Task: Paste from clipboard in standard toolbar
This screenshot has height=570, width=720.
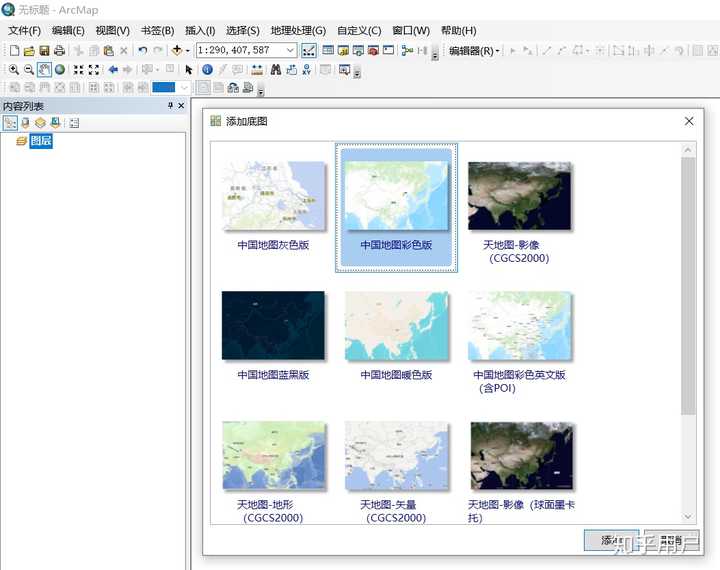Action: point(109,51)
